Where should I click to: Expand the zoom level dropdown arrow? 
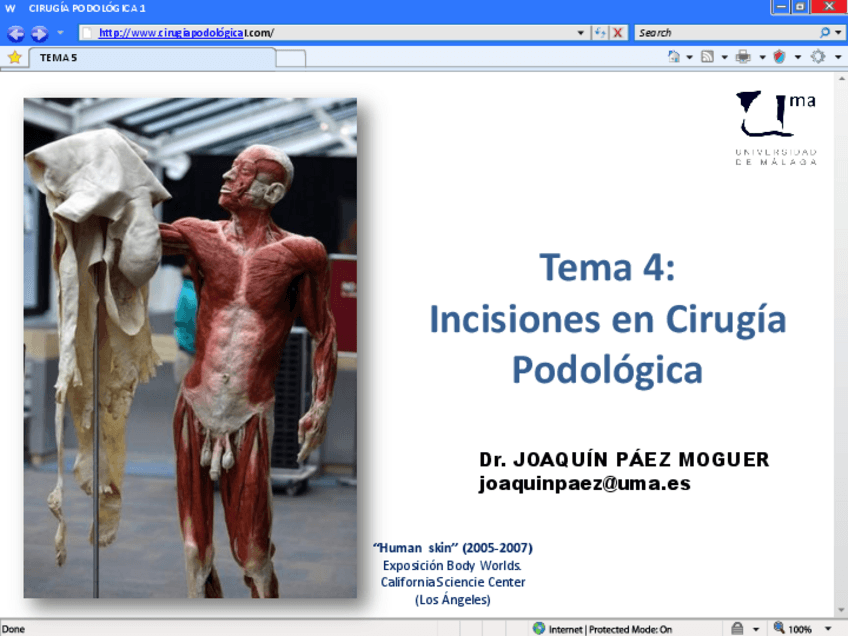827,629
